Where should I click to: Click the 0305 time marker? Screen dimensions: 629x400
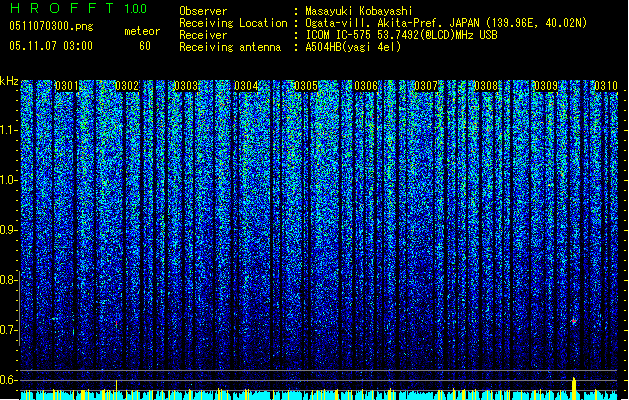tap(306, 86)
